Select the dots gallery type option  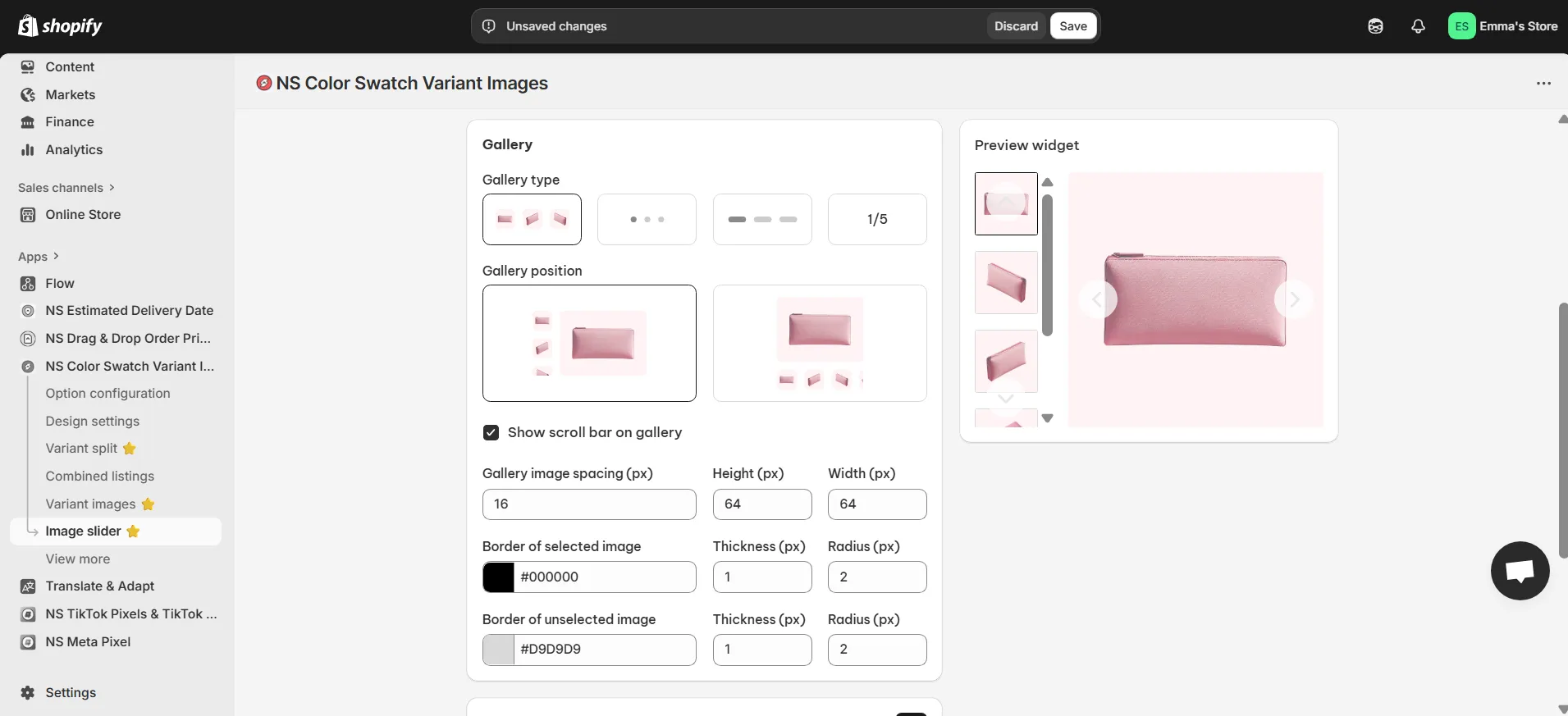click(647, 220)
